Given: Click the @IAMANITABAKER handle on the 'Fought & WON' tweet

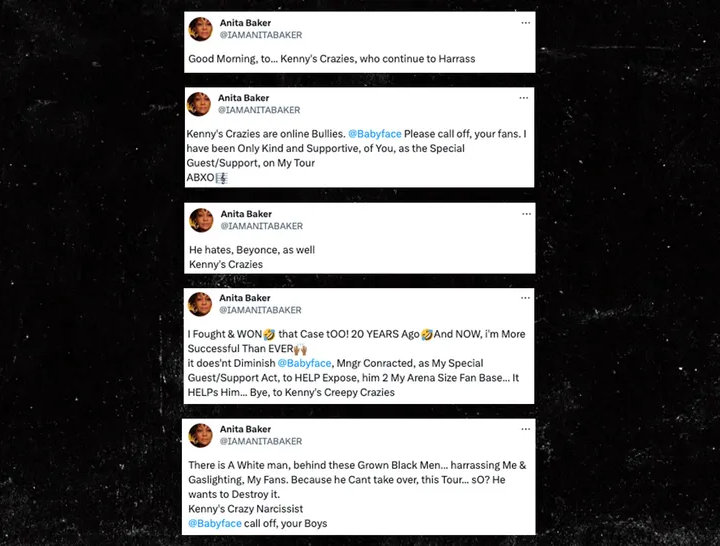Looking at the screenshot, I should coord(260,310).
